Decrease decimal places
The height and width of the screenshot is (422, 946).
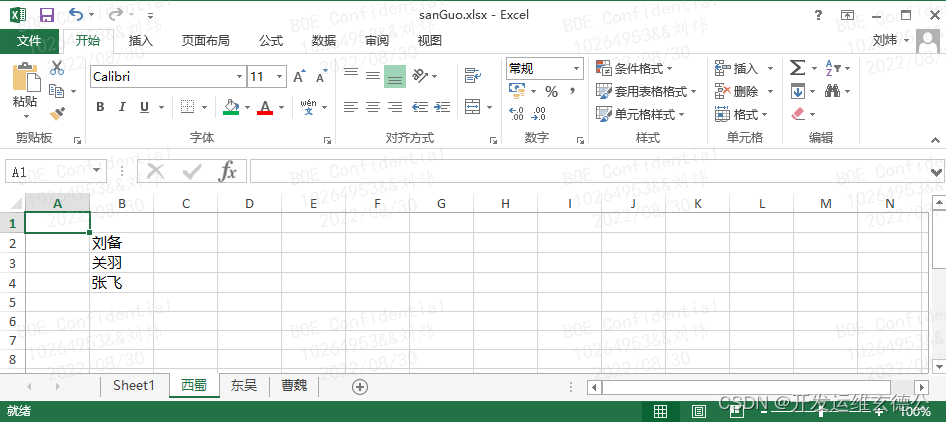click(539, 113)
